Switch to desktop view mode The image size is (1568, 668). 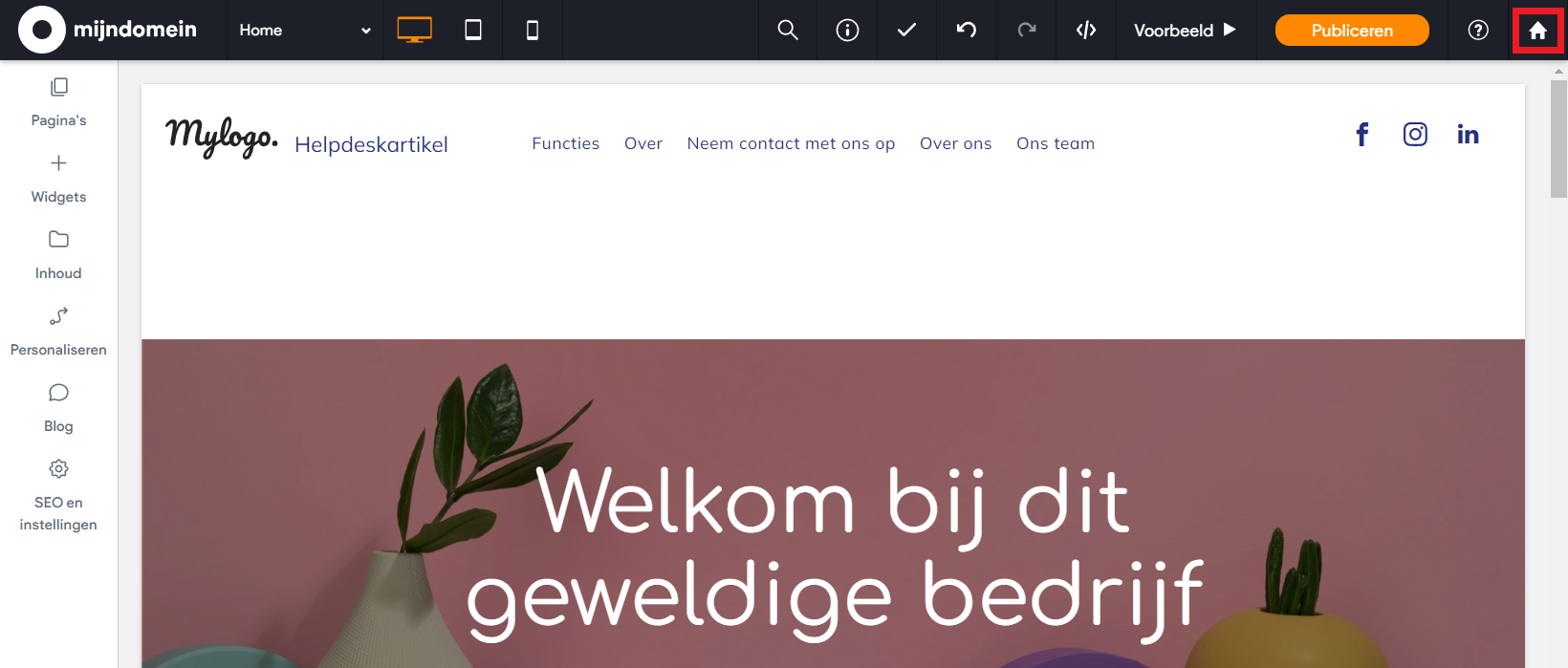(x=414, y=31)
